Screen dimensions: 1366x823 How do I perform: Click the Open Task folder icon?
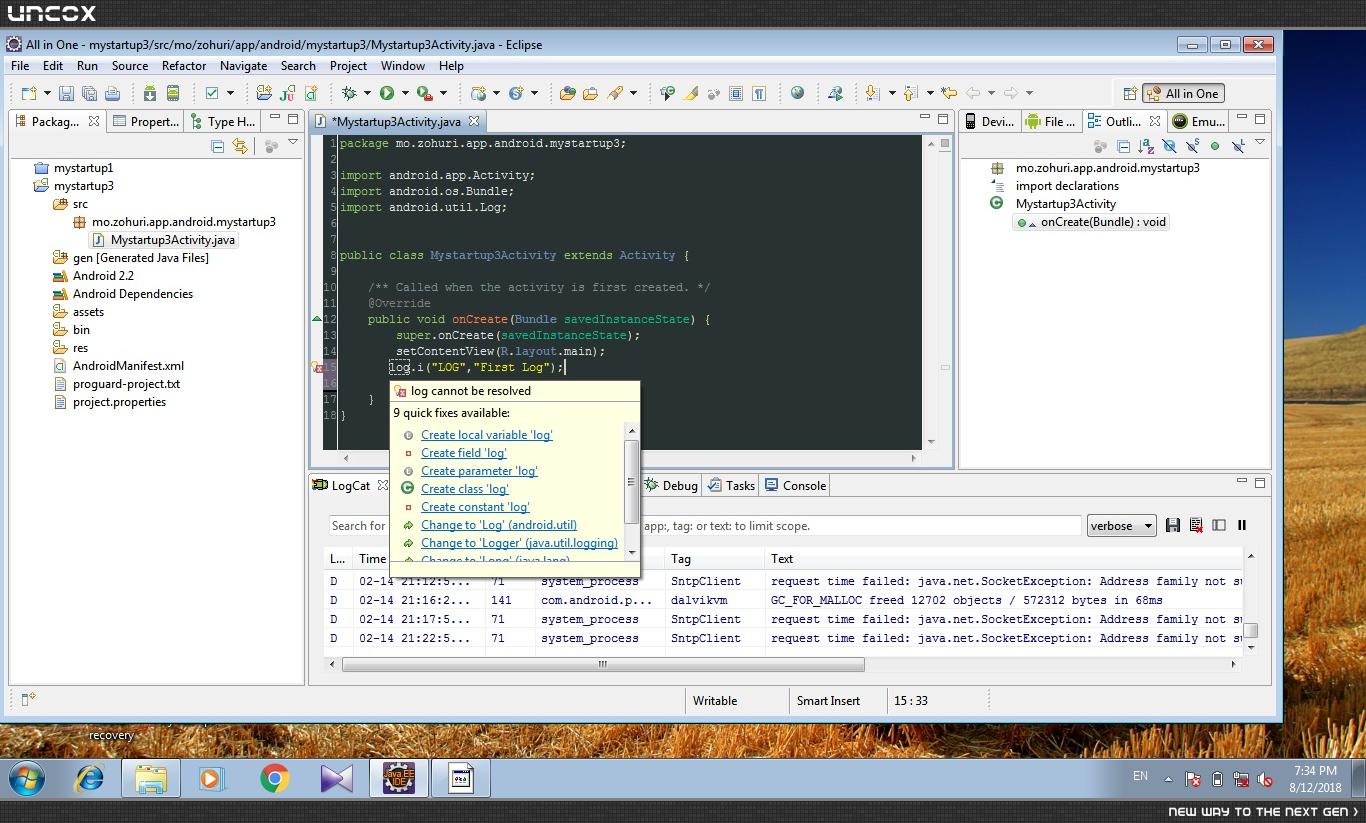(591, 93)
